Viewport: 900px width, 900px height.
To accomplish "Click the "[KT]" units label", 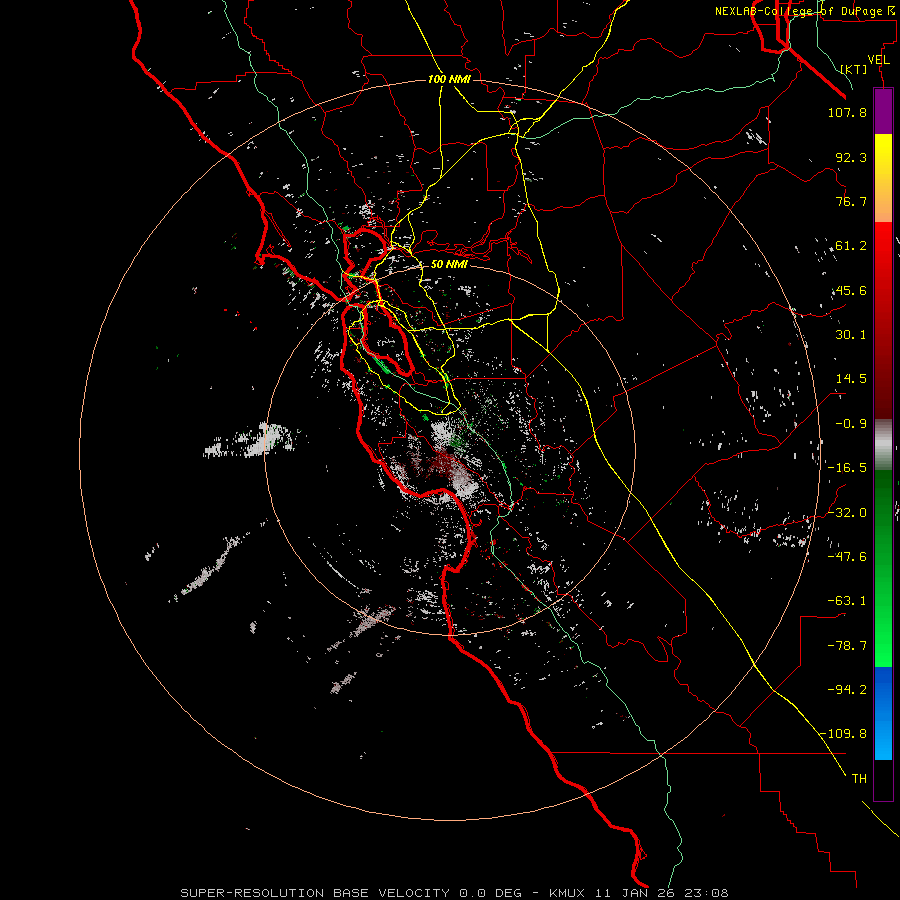I will (854, 69).
